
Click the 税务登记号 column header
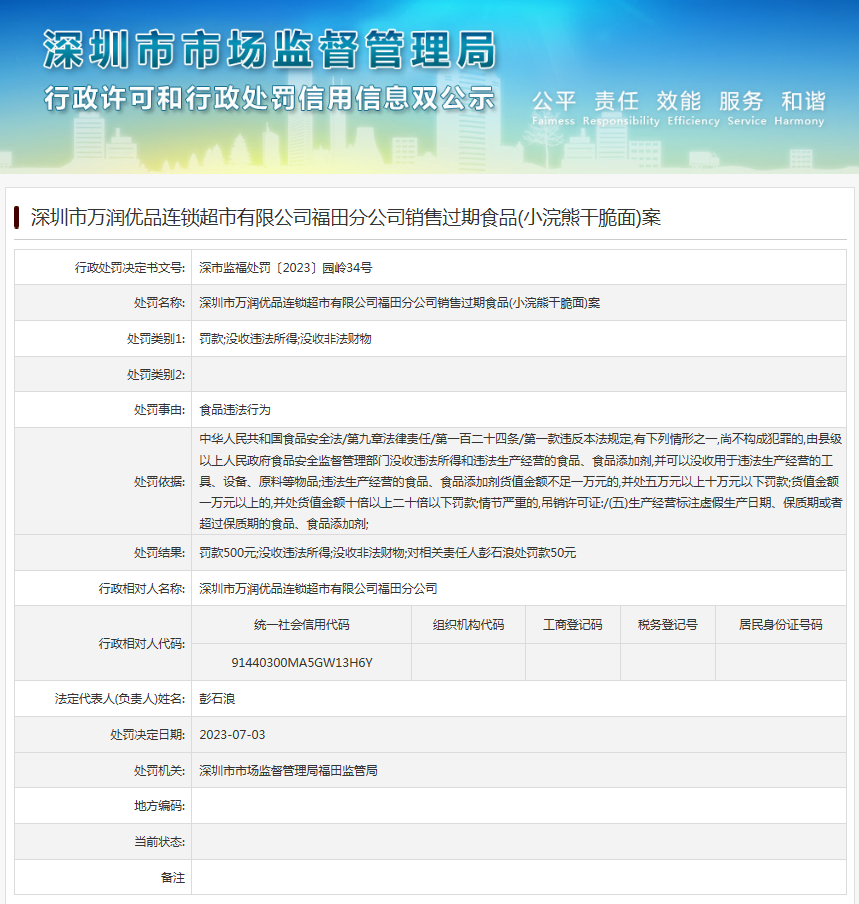668,625
